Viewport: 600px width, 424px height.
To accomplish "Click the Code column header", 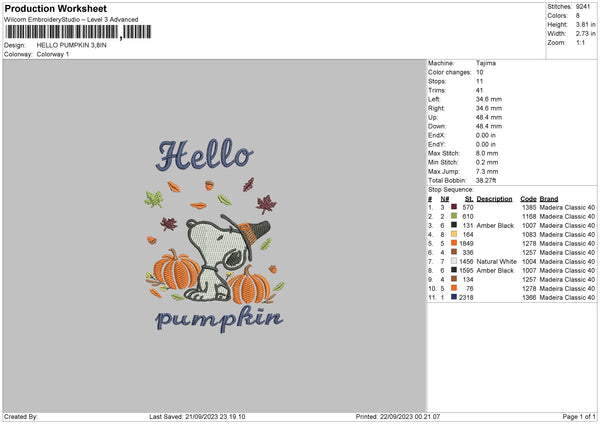I will [528, 198].
